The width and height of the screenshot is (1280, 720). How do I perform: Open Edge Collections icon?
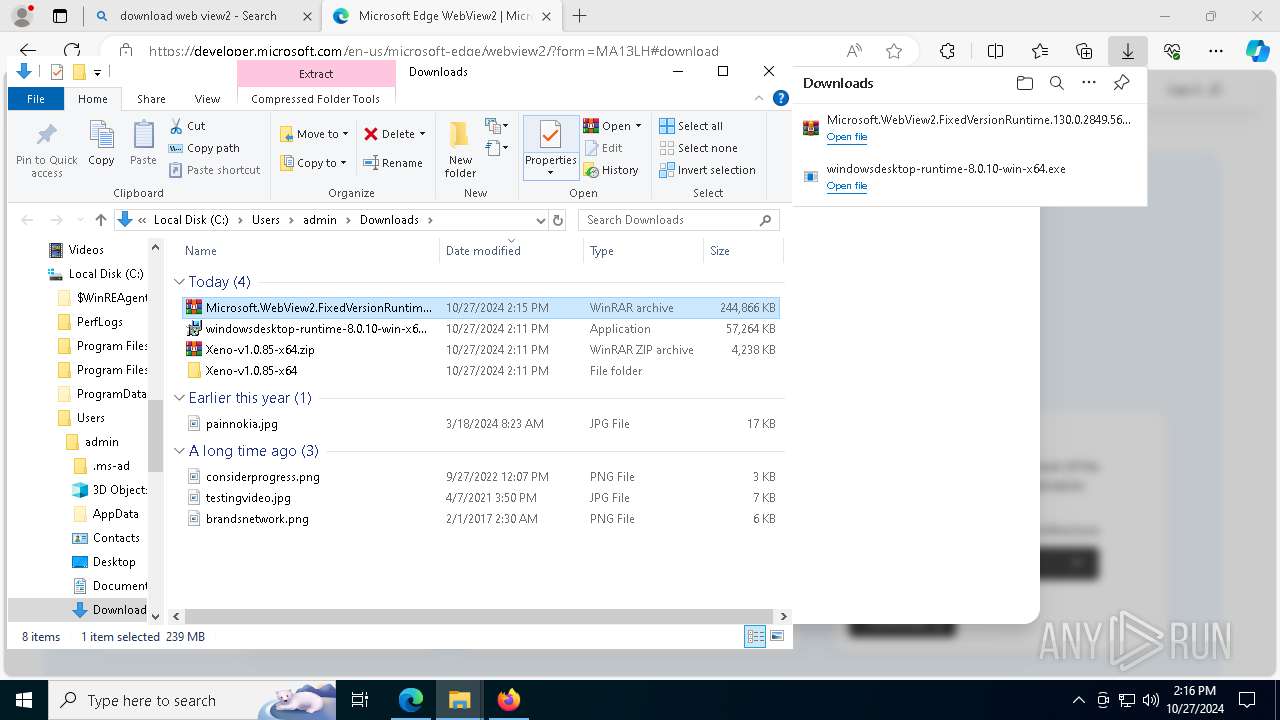[x=1084, y=51]
